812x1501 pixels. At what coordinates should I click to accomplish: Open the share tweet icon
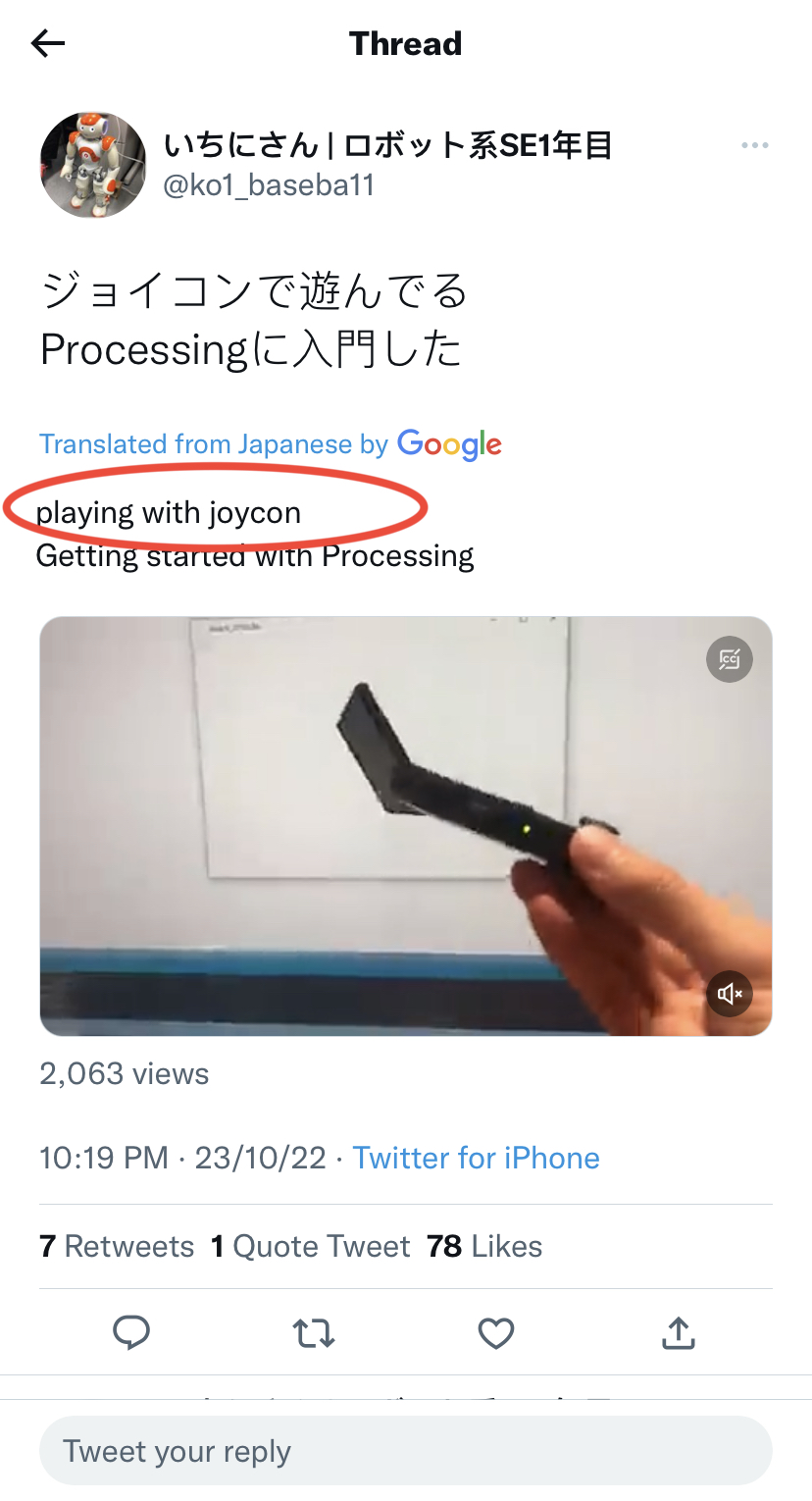click(x=679, y=1332)
